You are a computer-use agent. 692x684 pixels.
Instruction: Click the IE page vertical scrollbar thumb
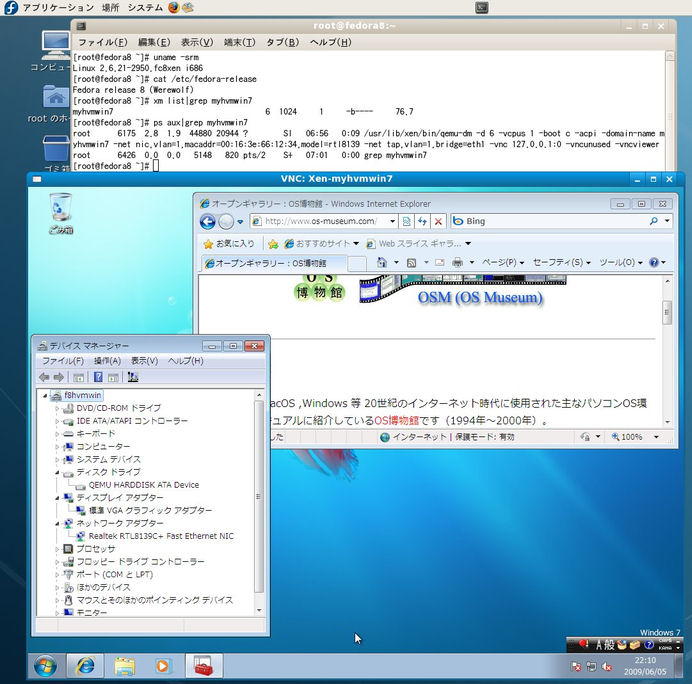coord(667,312)
